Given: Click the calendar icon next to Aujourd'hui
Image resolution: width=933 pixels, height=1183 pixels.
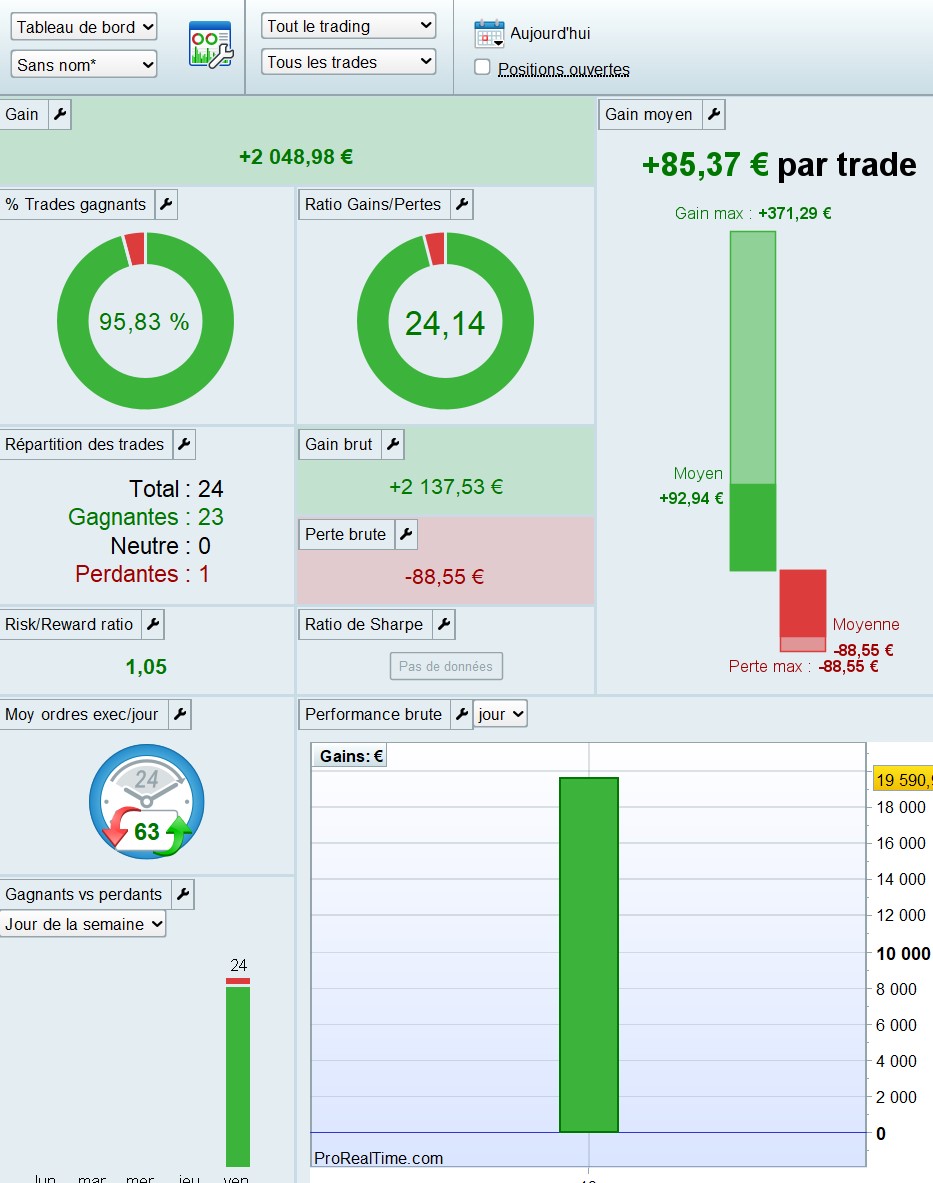Looking at the screenshot, I should pos(490,34).
